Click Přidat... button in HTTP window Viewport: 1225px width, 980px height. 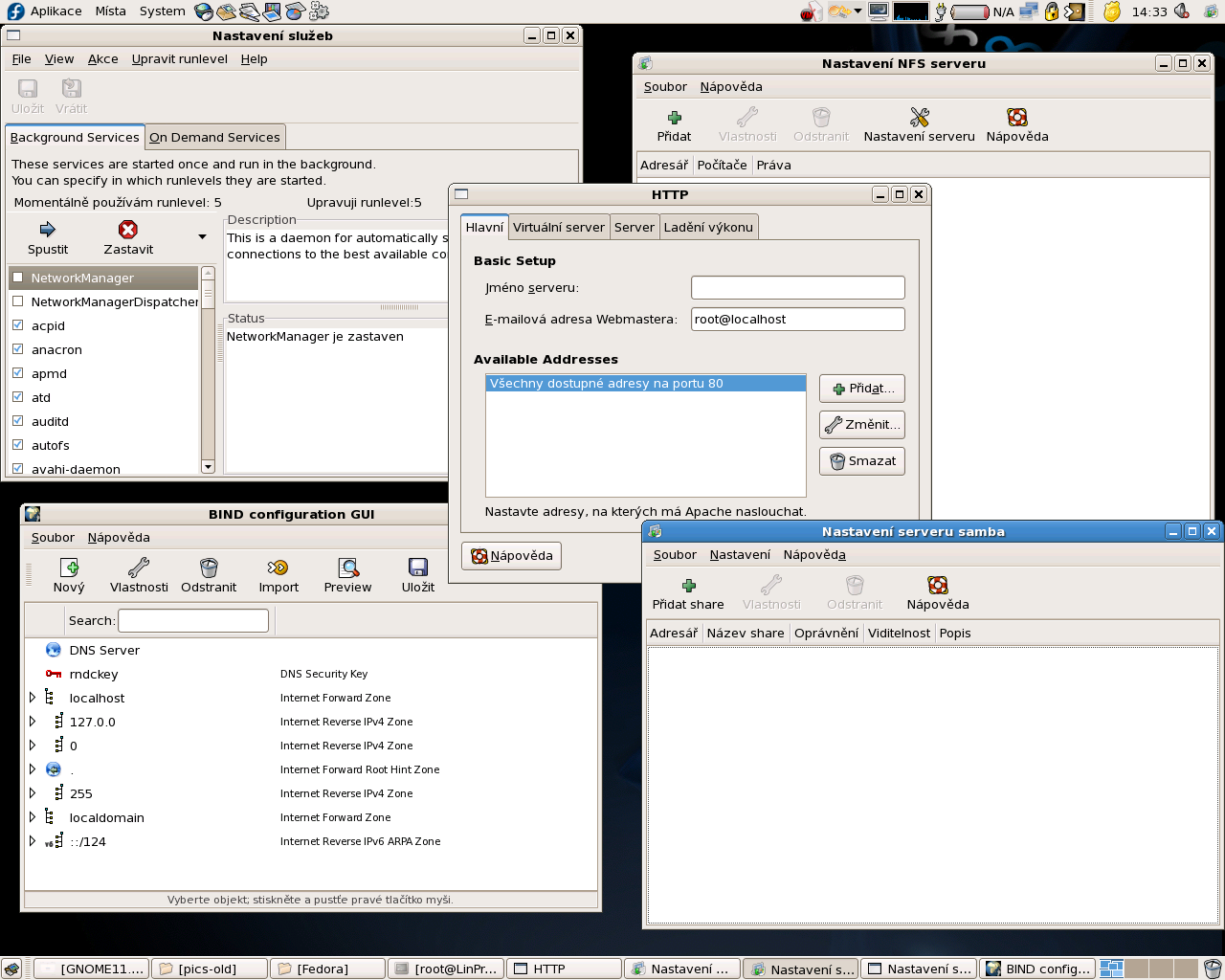pos(862,389)
